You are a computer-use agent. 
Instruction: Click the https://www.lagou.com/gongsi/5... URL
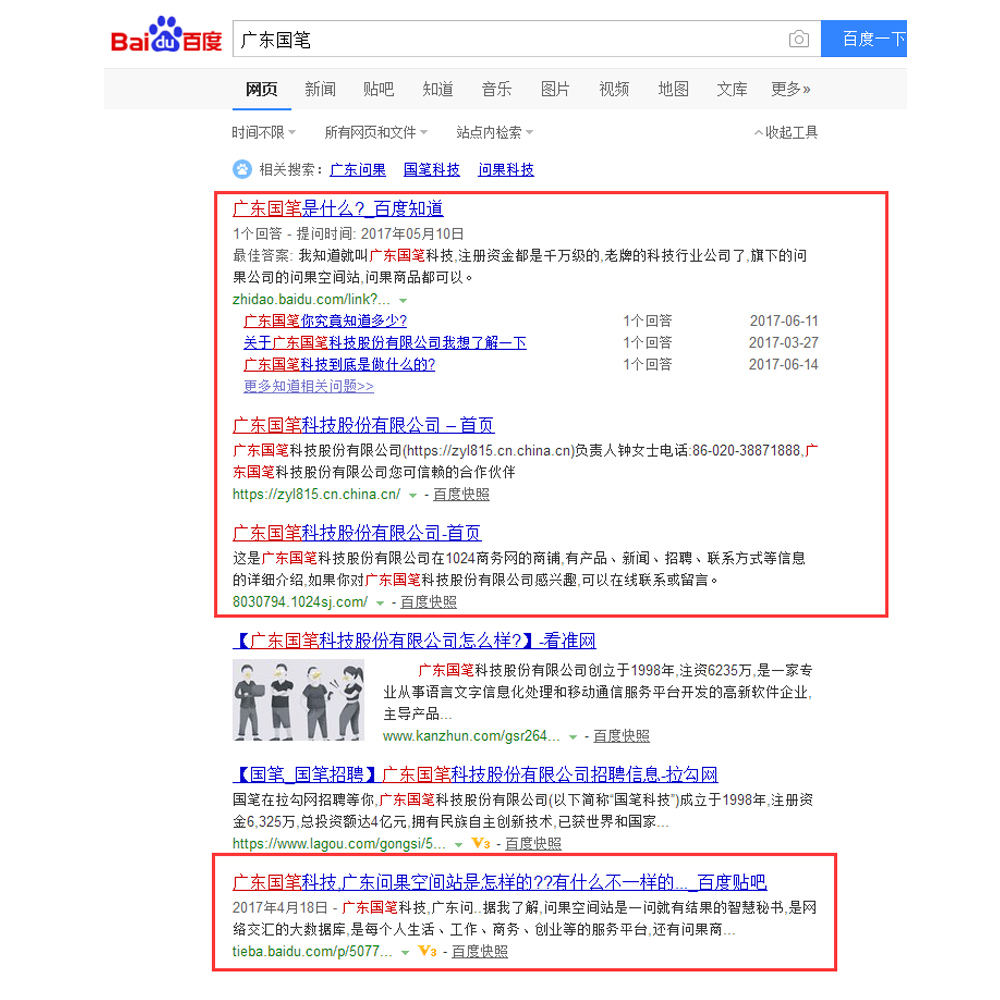click(x=339, y=844)
